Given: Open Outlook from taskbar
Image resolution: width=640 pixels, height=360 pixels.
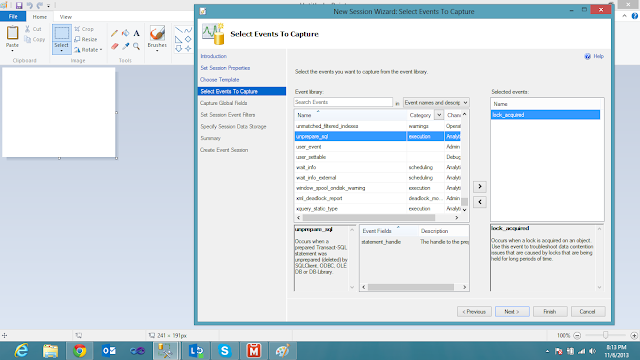Looking at the screenshot, I should click(x=109, y=351).
